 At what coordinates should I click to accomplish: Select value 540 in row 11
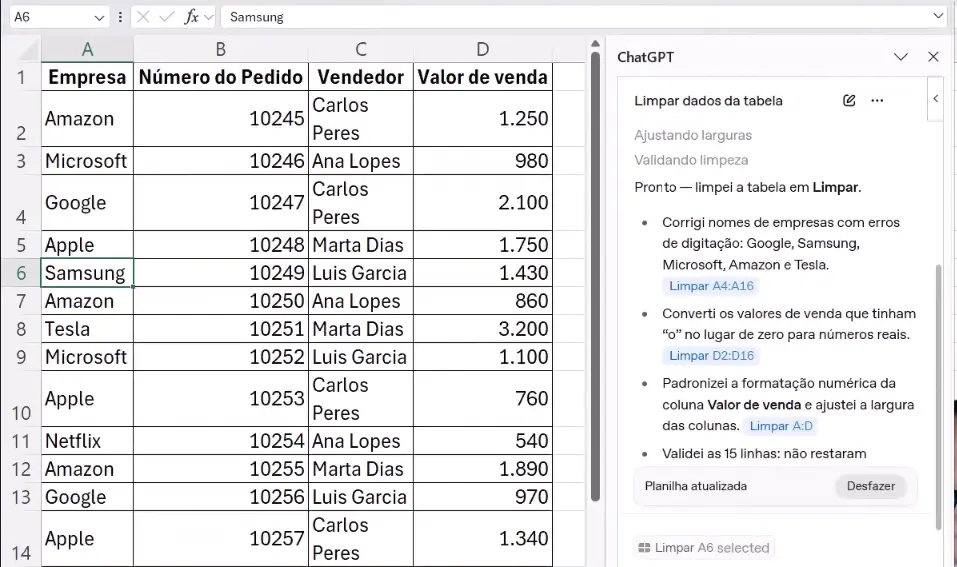coord(483,441)
